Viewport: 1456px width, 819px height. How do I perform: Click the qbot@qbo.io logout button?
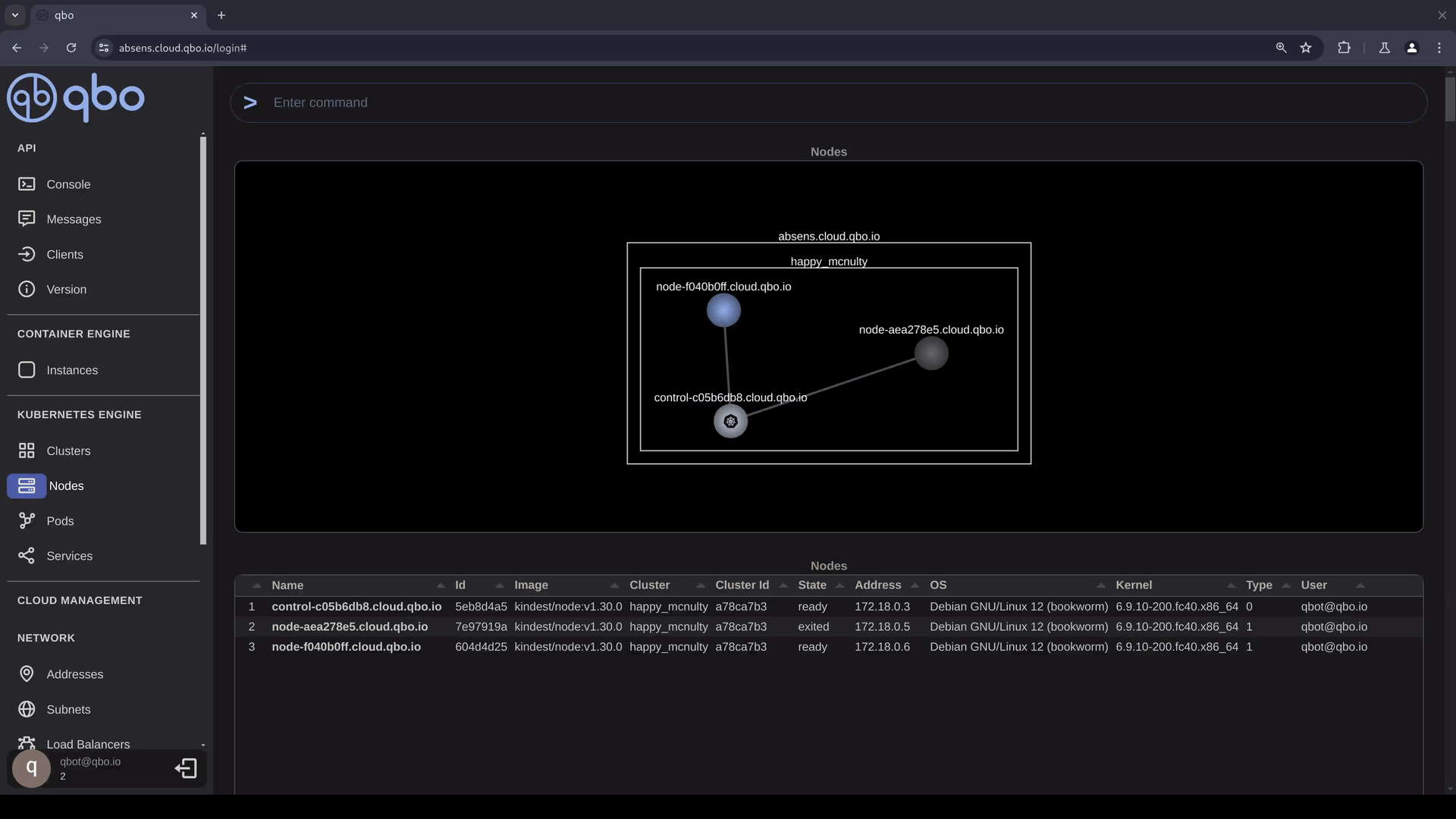tap(186, 768)
